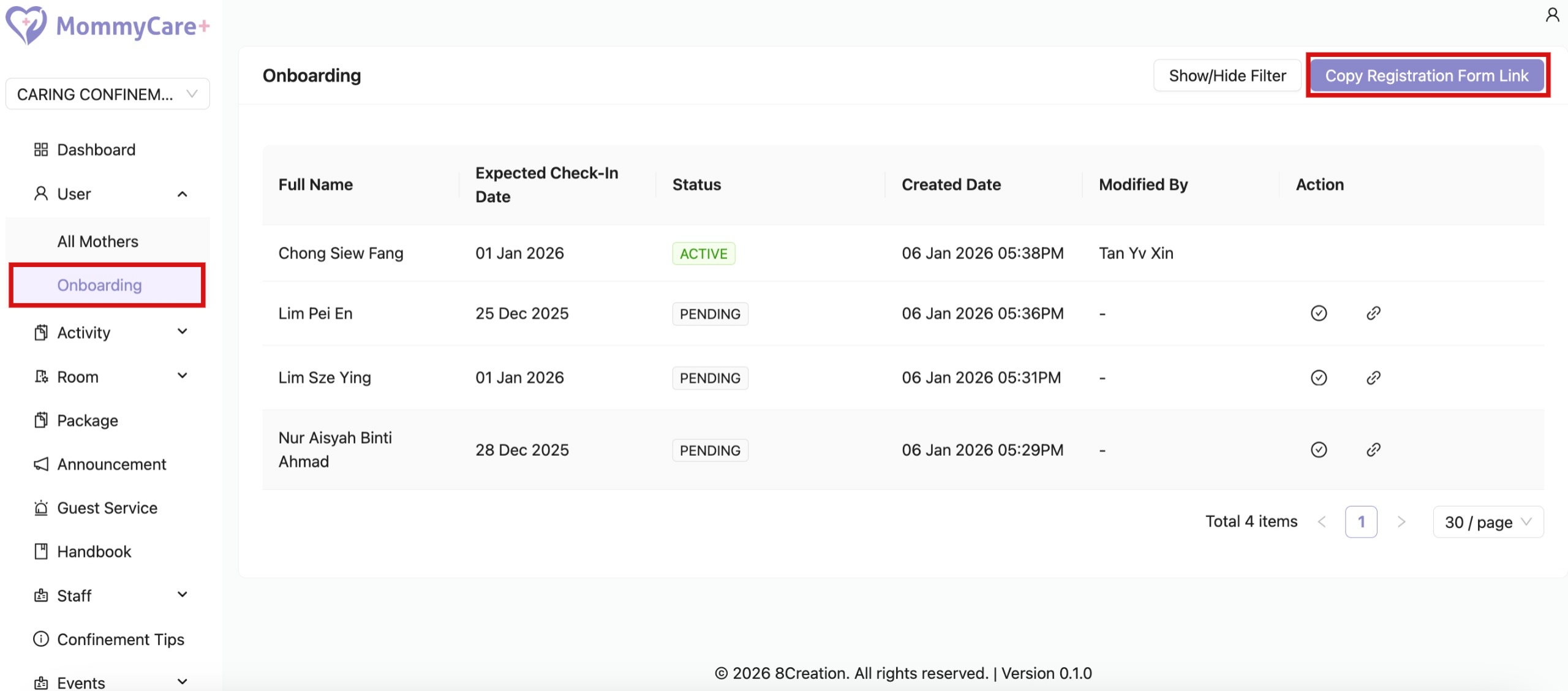1568x691 pixels.
Task: Click the Announcement megaphone icon
Action: click(x=41, y=464)
